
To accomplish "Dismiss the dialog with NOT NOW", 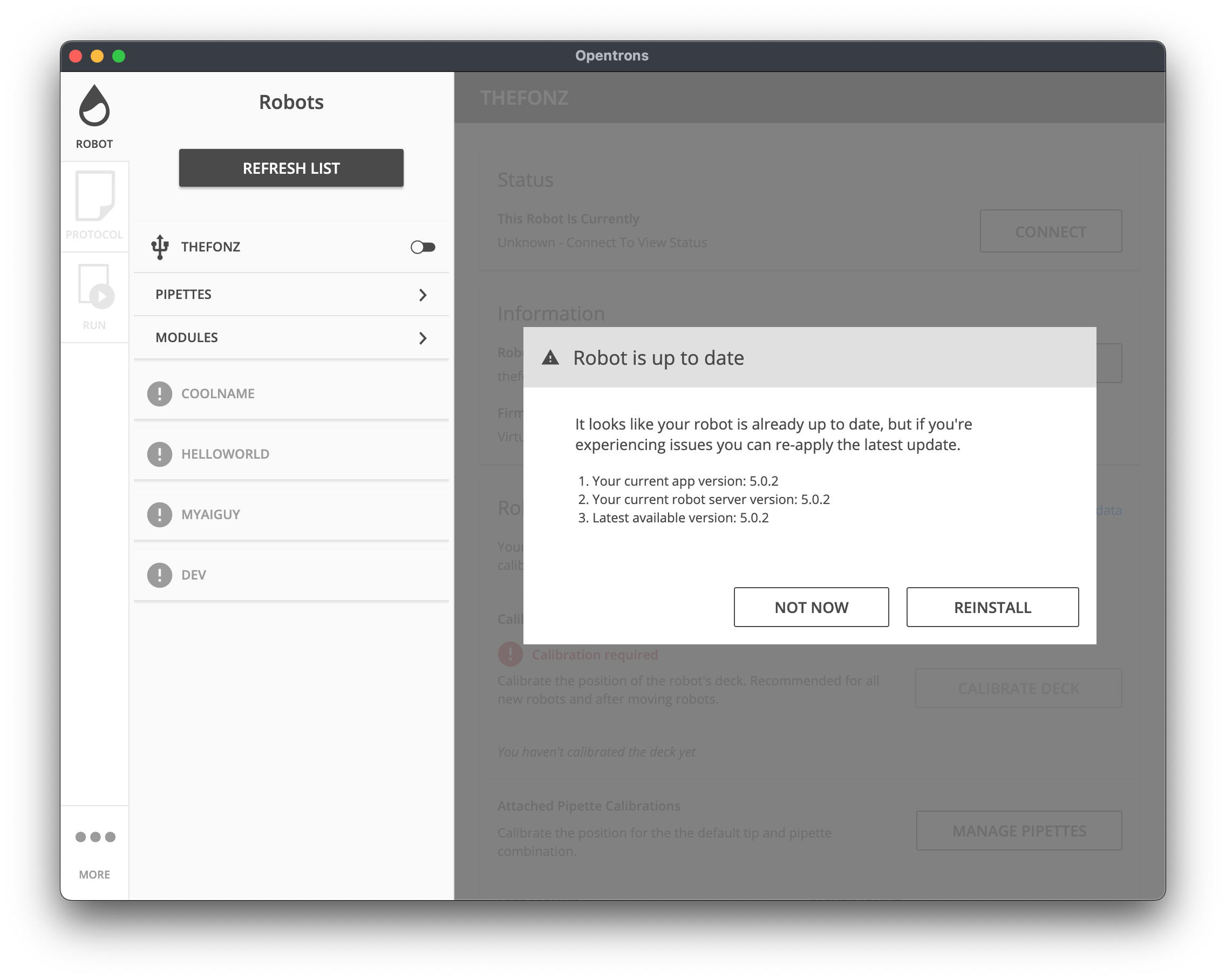I will 811,607.
